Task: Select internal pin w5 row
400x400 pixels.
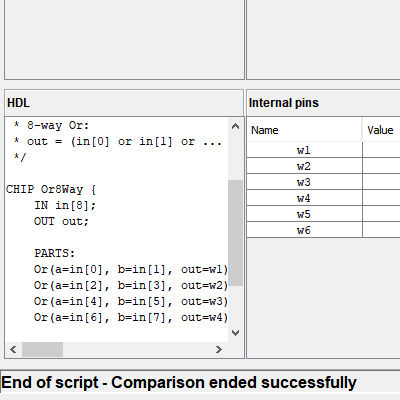Action: [x=323, y=214]
